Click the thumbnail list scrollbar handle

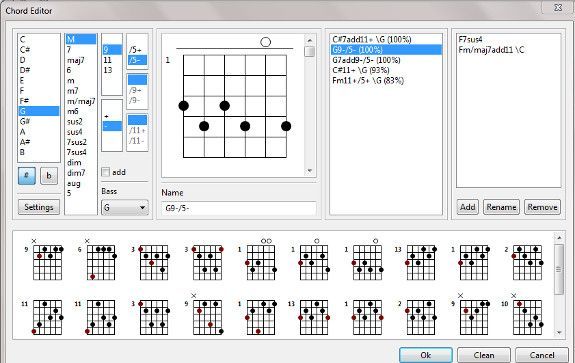(x=559, y=270)
